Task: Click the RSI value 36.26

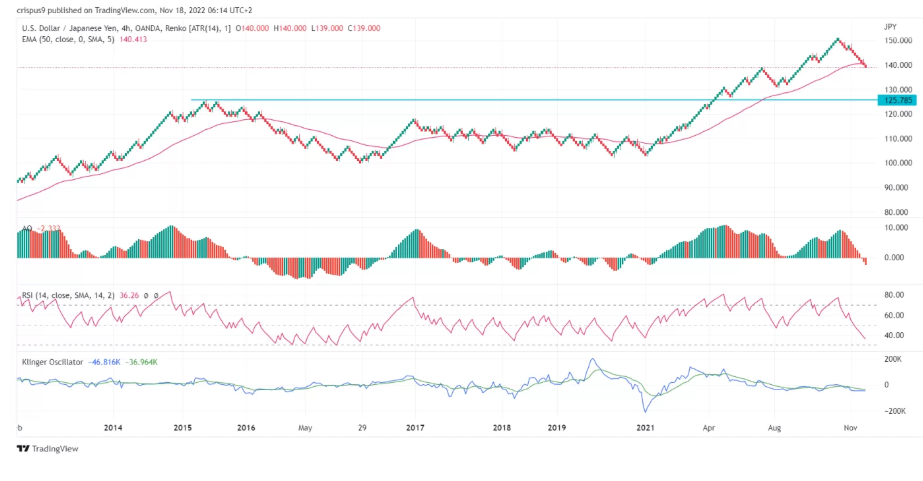Action: 130,296
